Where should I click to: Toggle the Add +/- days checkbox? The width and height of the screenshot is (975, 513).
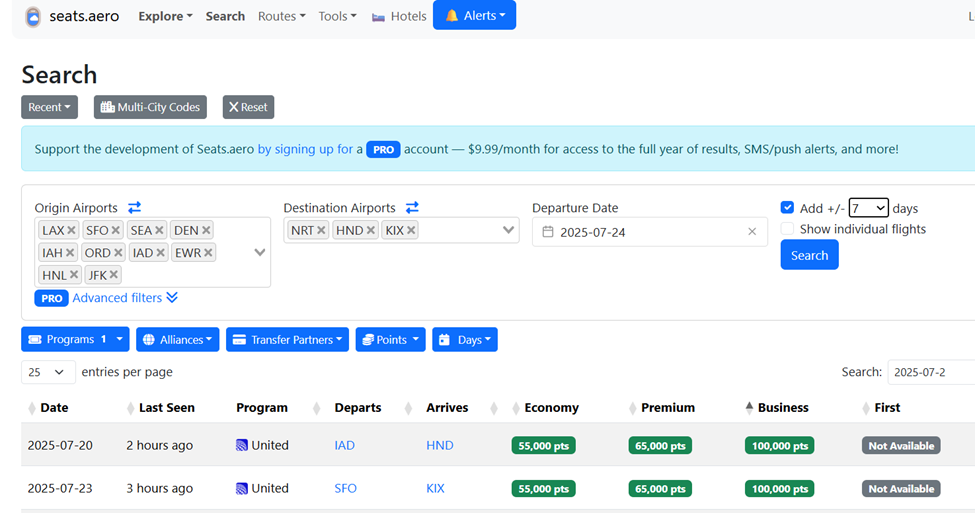point(788,208)
